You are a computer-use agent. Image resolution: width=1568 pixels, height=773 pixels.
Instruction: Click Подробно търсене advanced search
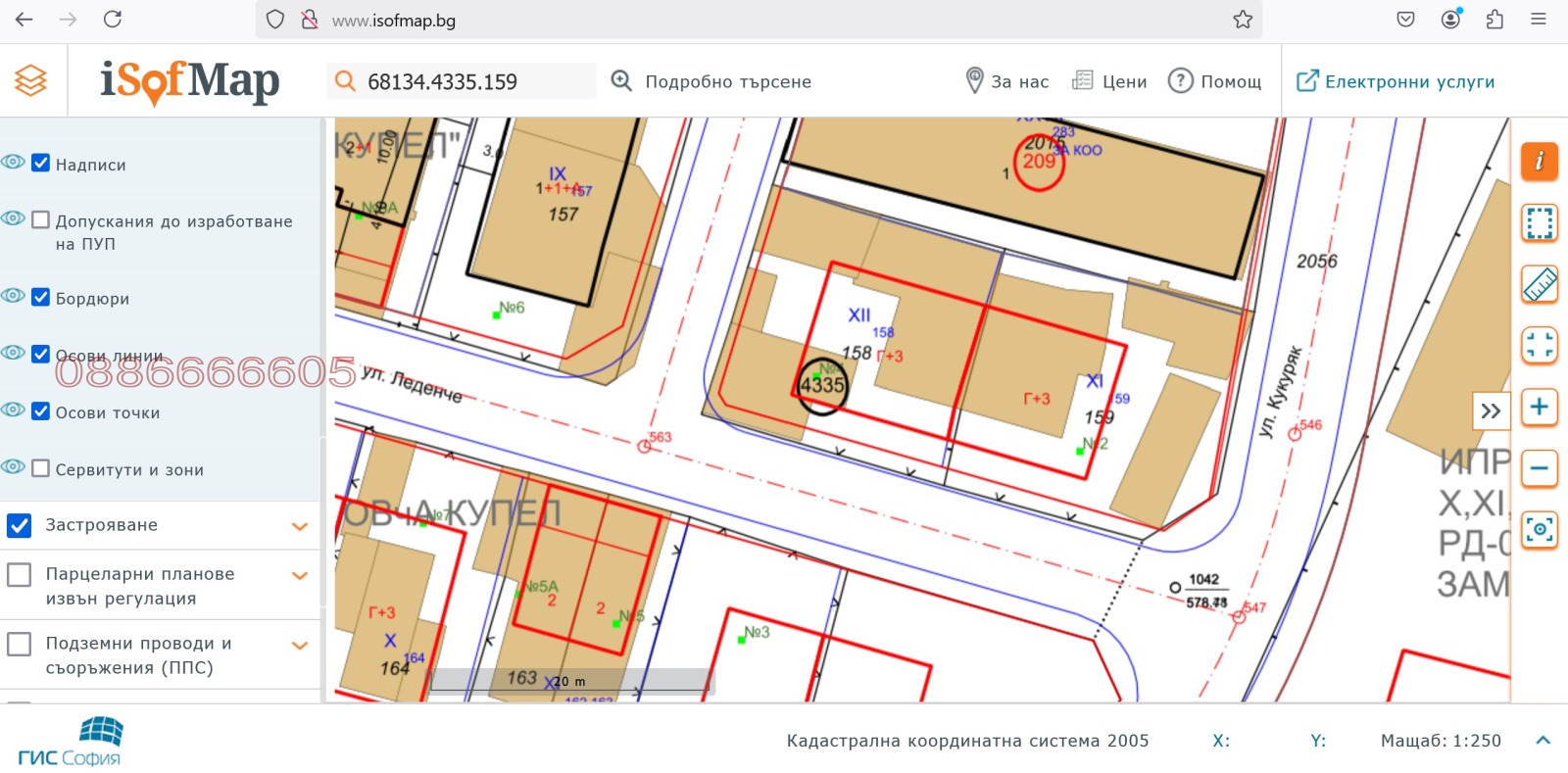point(712,81)
